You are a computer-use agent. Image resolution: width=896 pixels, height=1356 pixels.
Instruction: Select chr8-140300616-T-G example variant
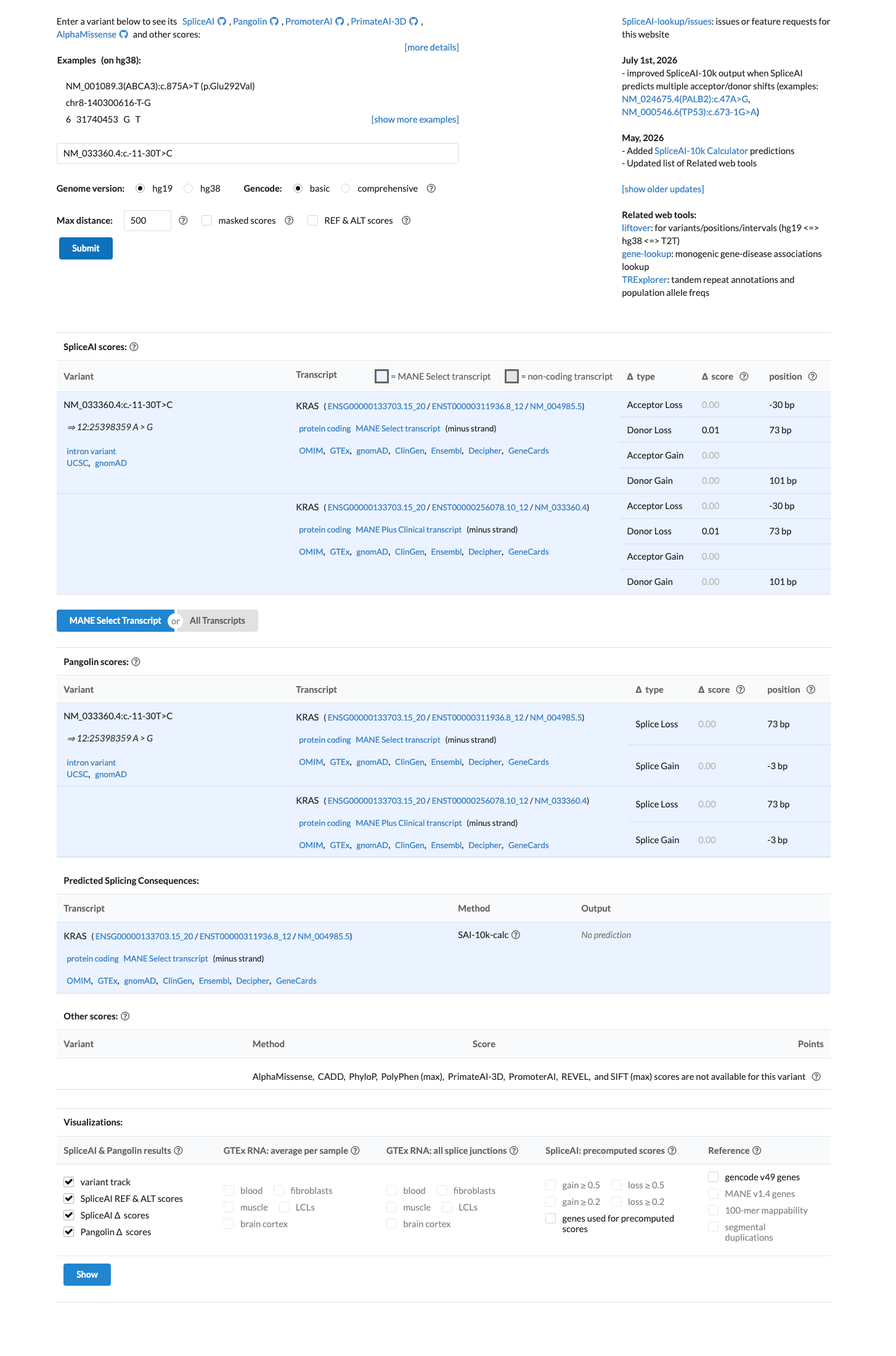(108, 103)
